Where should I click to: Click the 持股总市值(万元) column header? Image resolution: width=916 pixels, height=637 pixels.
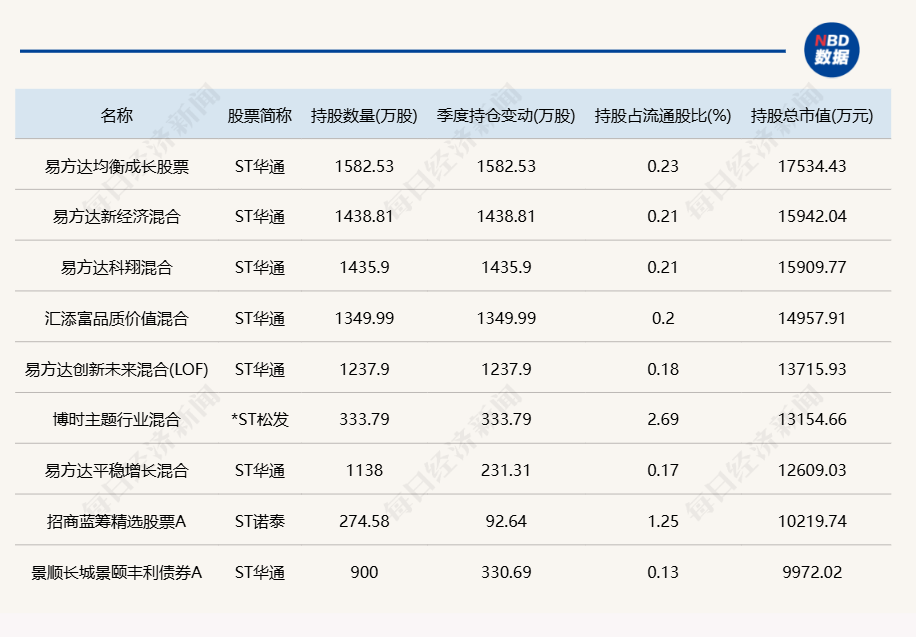(811, 115)
